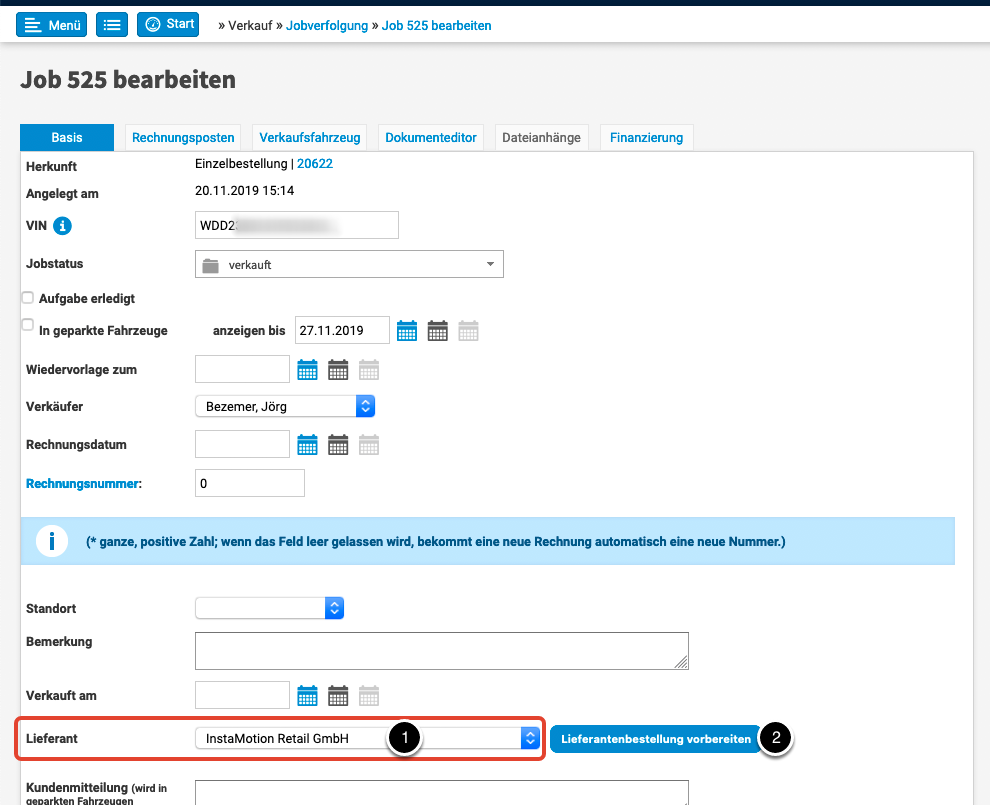Open blue calendar picker for Wiedervorlage zum
990x805 pixels.
click(x=307, y=370)
